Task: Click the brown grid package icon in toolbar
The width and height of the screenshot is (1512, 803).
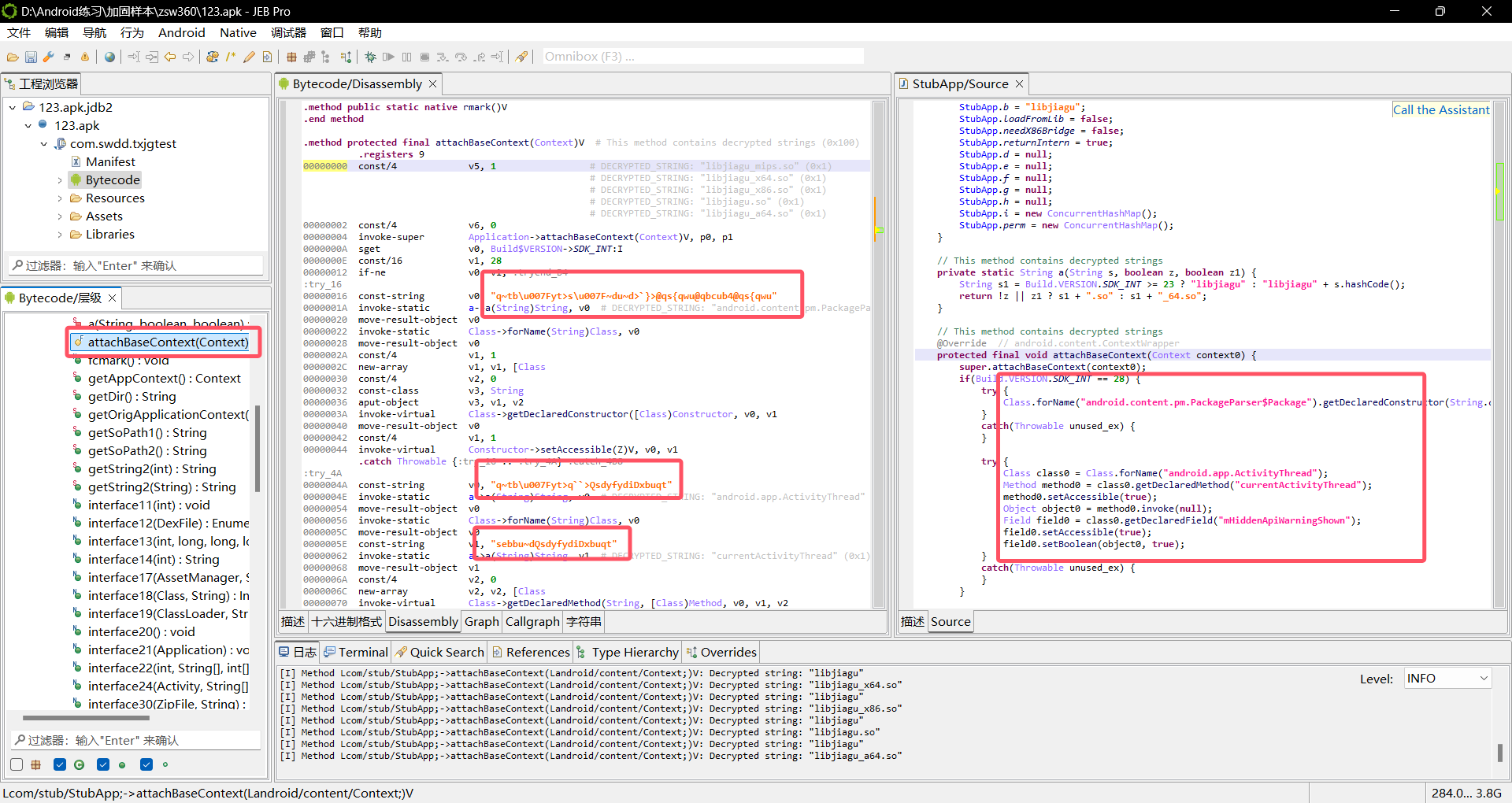Action: 291,57
